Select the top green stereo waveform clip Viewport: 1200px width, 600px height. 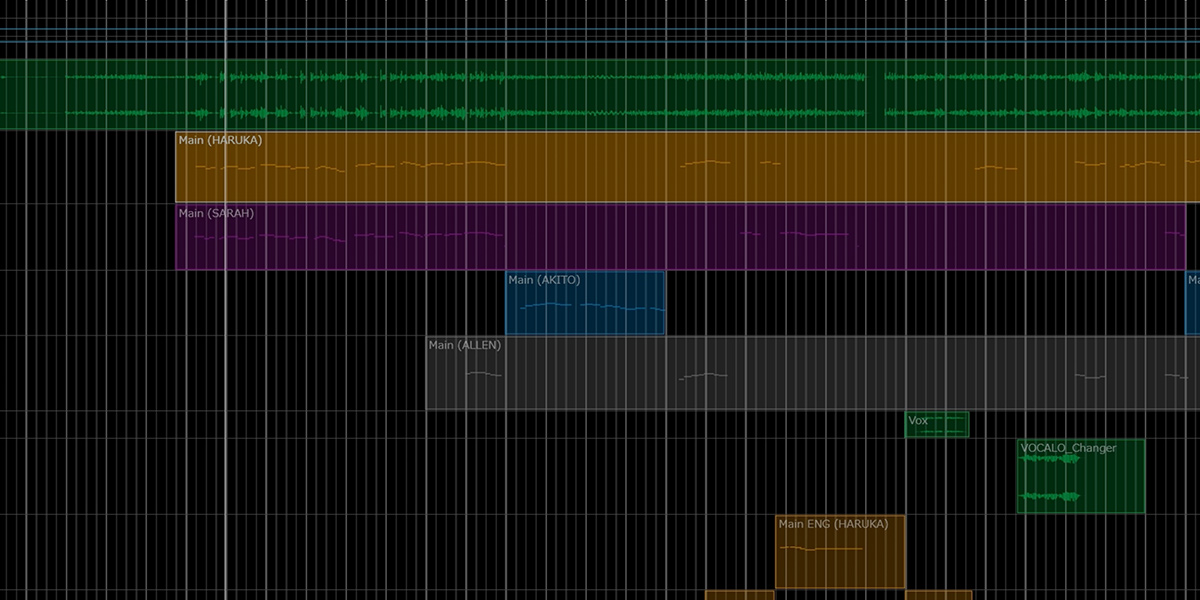point(600,95)
